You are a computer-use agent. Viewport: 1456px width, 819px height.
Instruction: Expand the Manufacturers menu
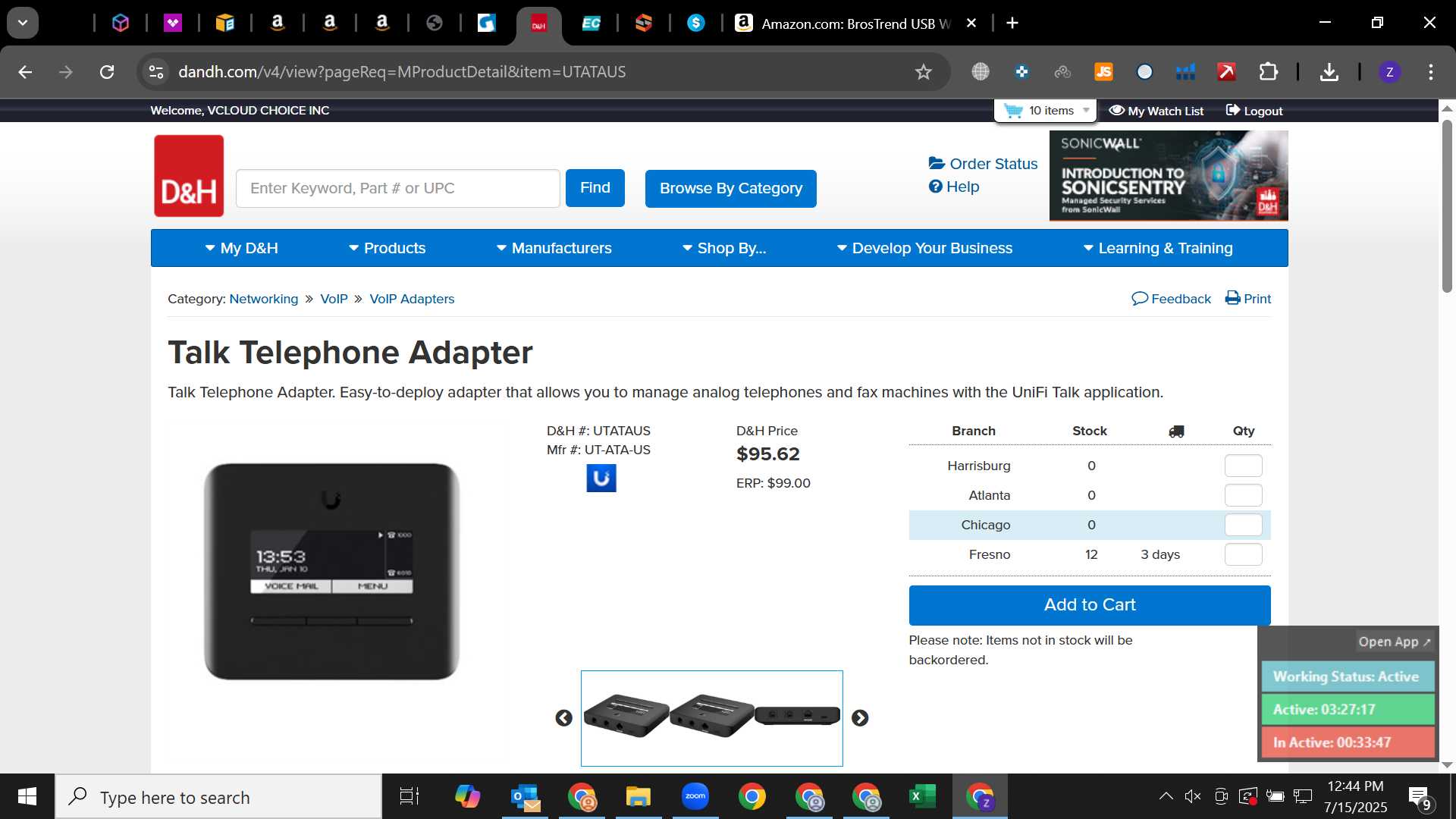554,248
